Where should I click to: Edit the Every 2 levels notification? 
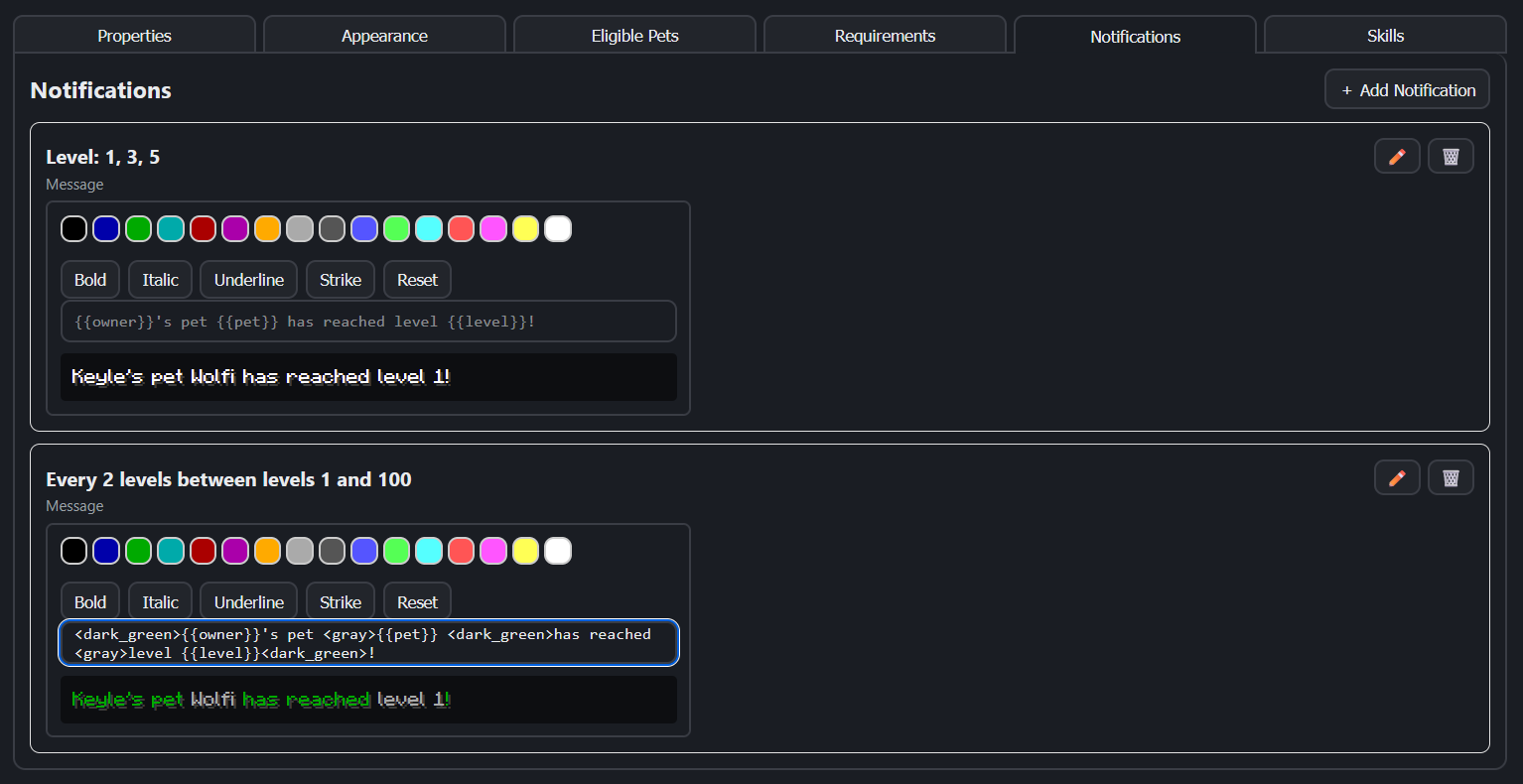(x=1397, y=478)
